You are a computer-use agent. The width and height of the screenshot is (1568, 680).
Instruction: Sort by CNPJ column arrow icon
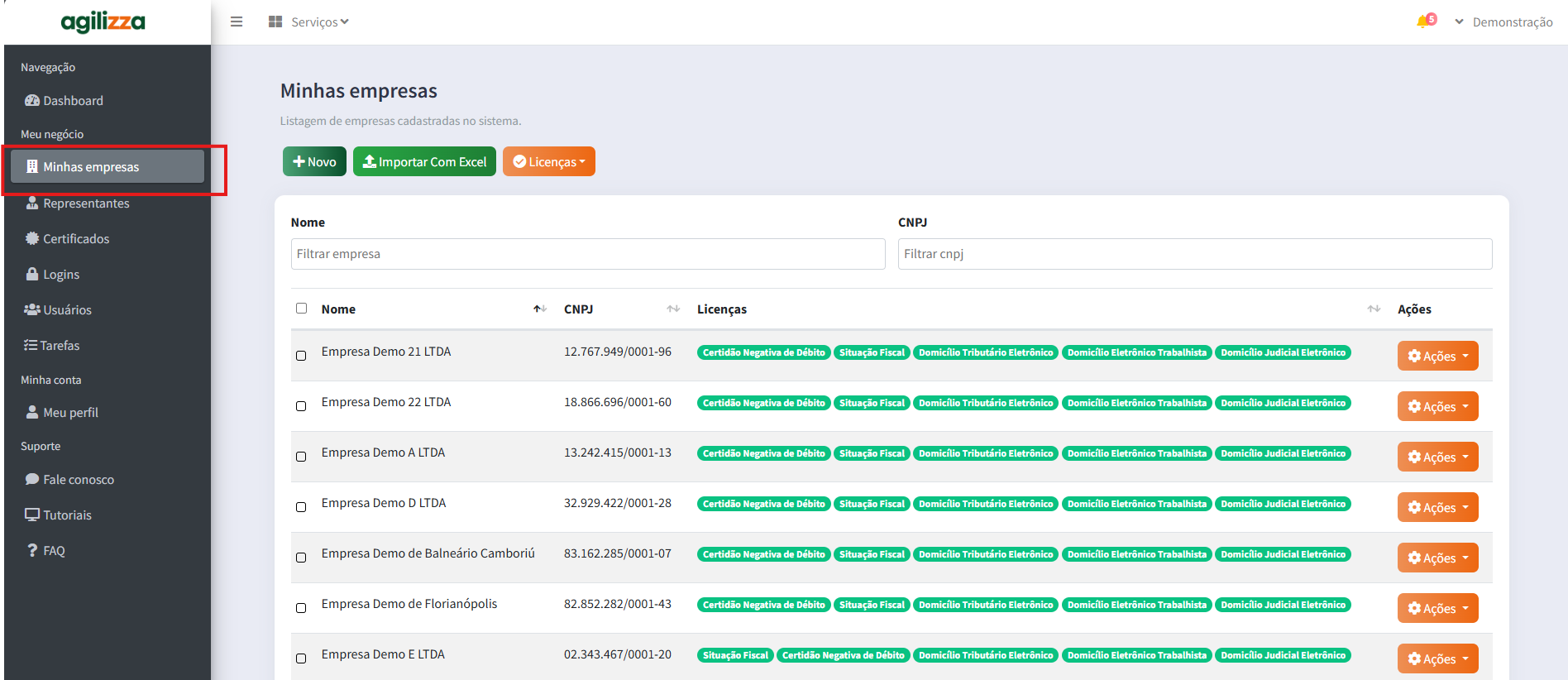tap(673, 309)
